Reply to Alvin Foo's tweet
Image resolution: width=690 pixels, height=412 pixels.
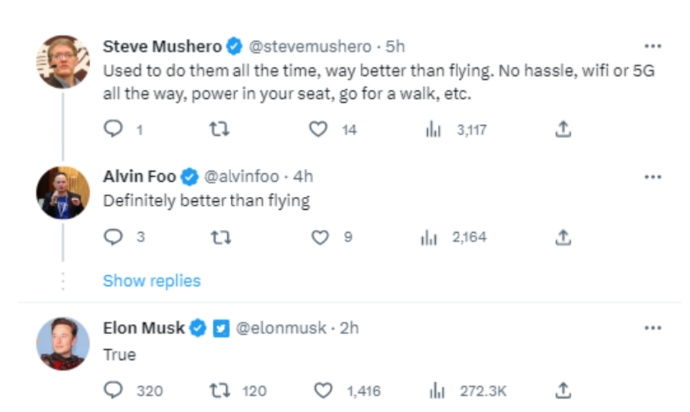113,237
